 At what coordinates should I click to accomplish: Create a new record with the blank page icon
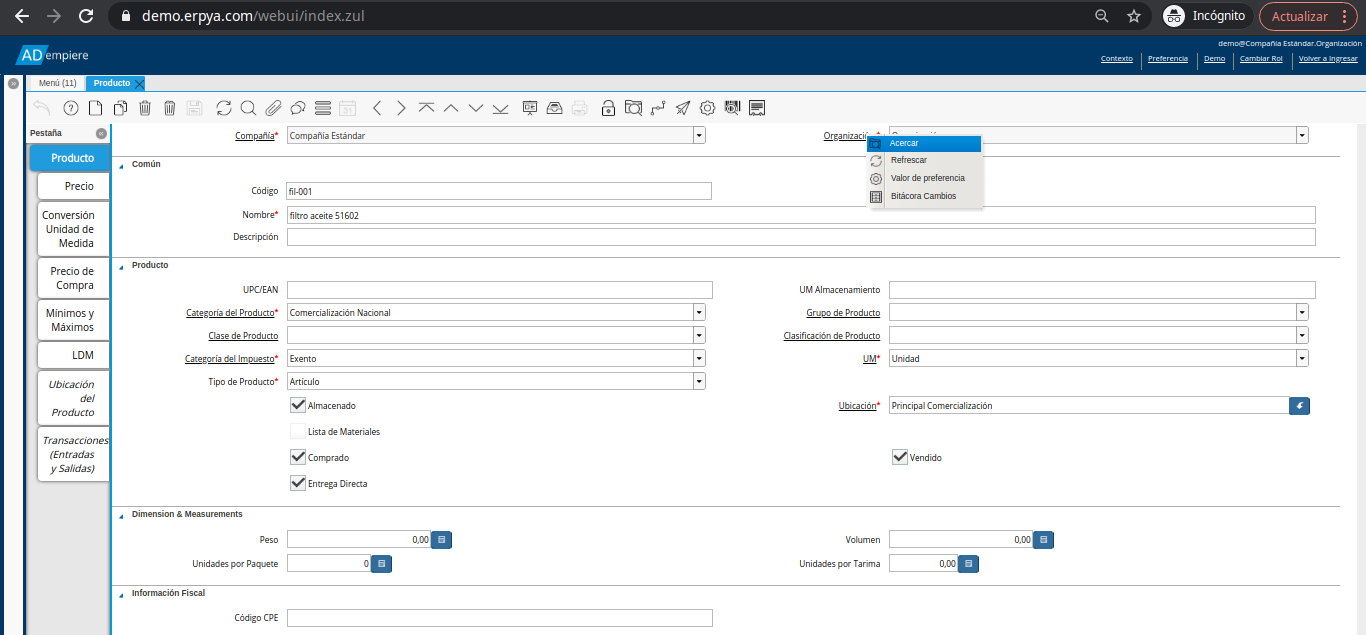point(95,108)
